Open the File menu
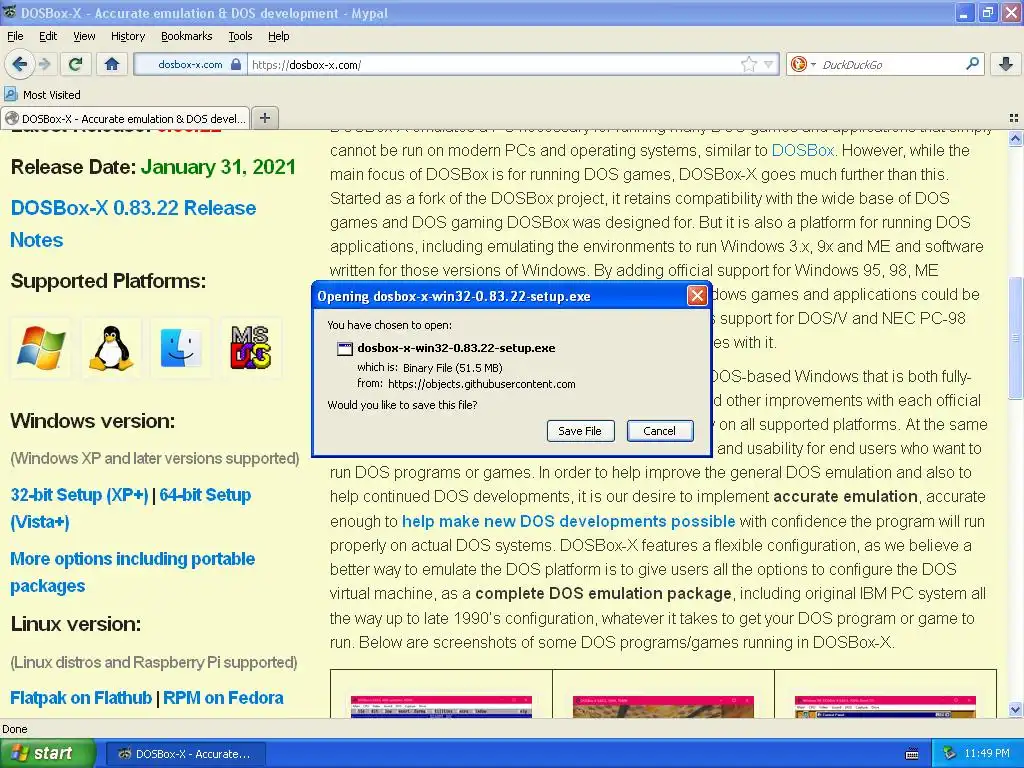The width and height of the screenshot is (1024, 768). coord(15,36)
